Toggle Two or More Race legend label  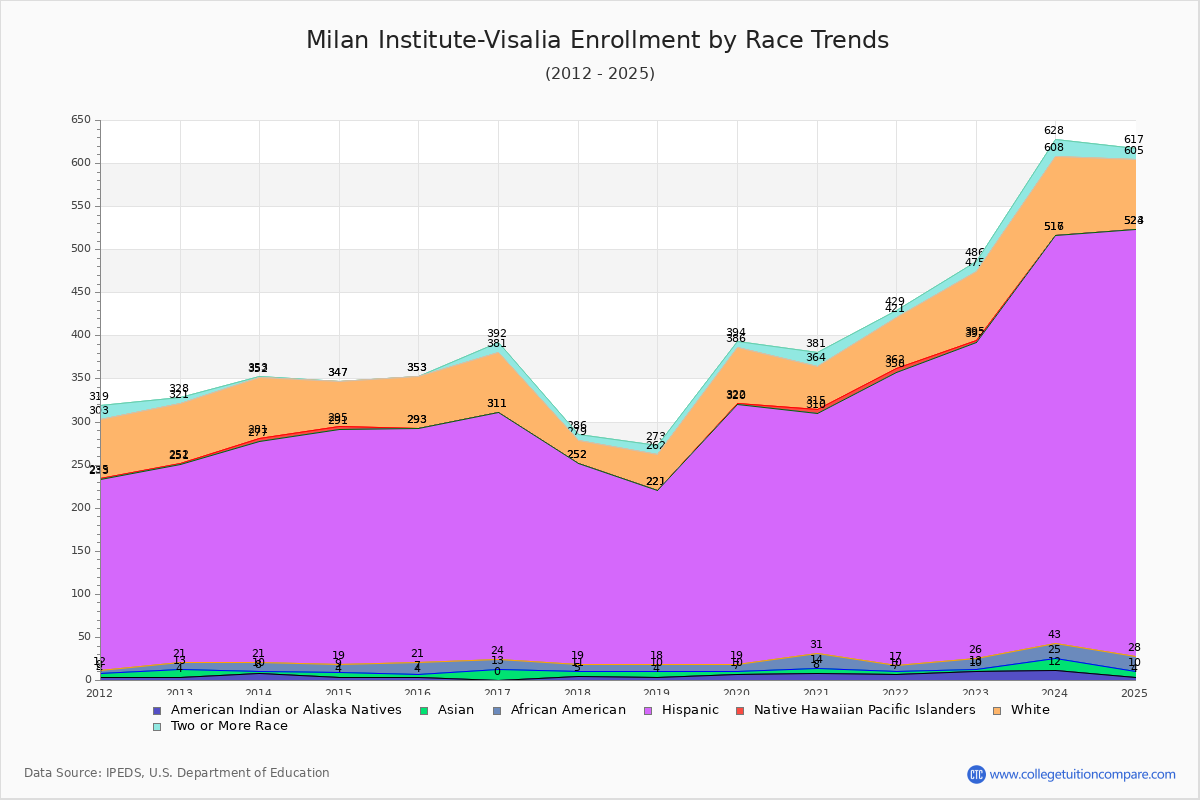(228, 726)
